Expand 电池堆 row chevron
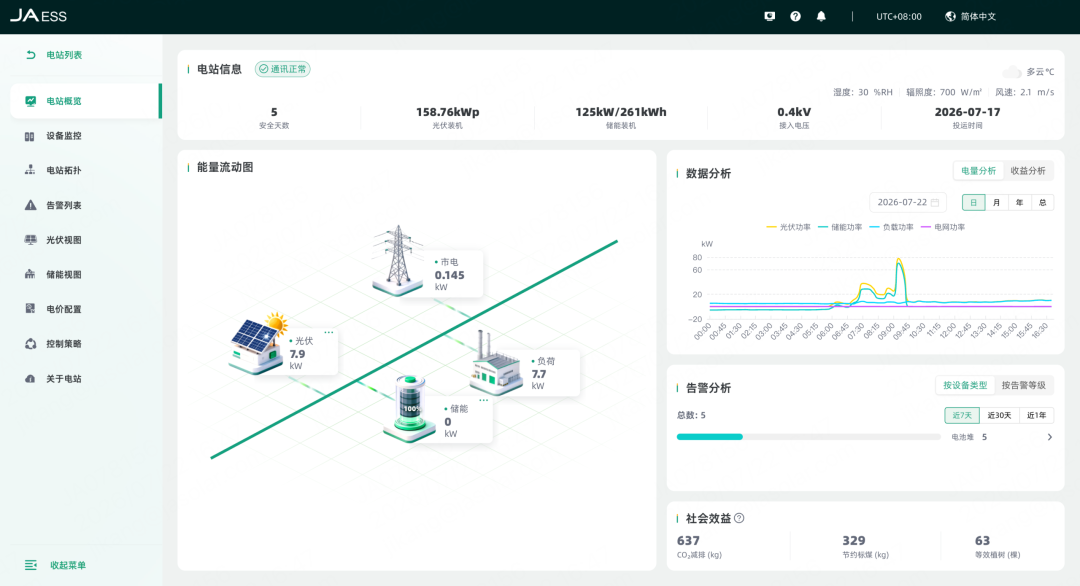Screen dimensions: 1080x586 (1049, 437)
